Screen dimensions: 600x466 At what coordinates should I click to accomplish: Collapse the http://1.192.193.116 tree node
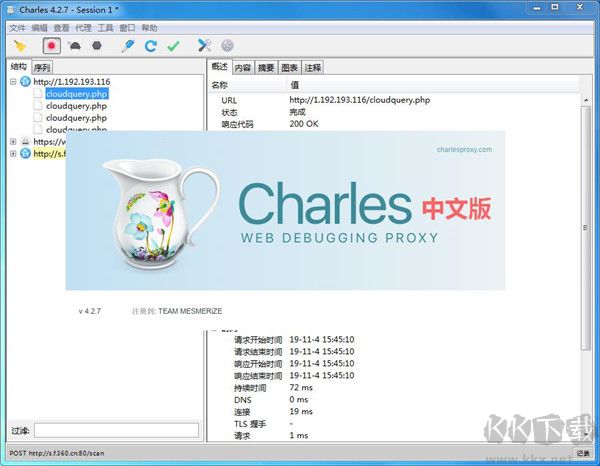click(13, 81)
